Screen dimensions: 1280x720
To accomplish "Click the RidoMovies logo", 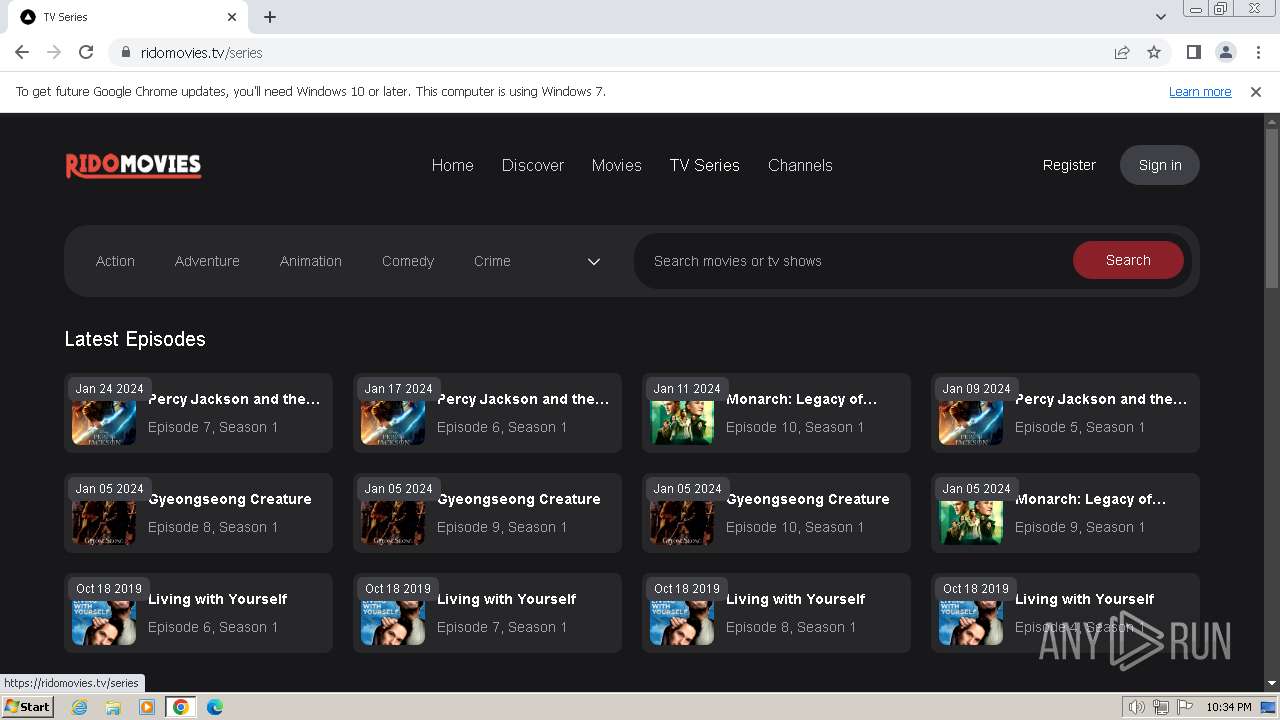I will pyautogui.click(x=133, y=165).
